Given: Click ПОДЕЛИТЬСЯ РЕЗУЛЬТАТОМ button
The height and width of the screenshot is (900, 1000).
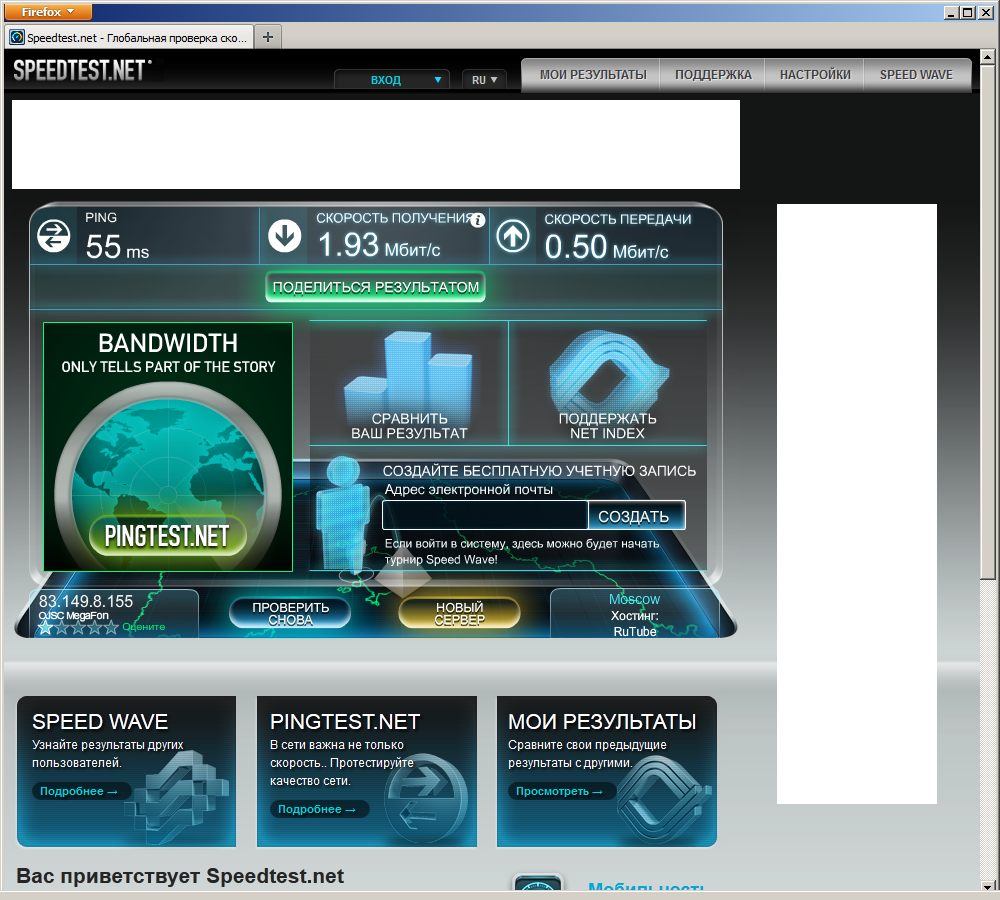Looking at the screenshot, I should 376,287.
